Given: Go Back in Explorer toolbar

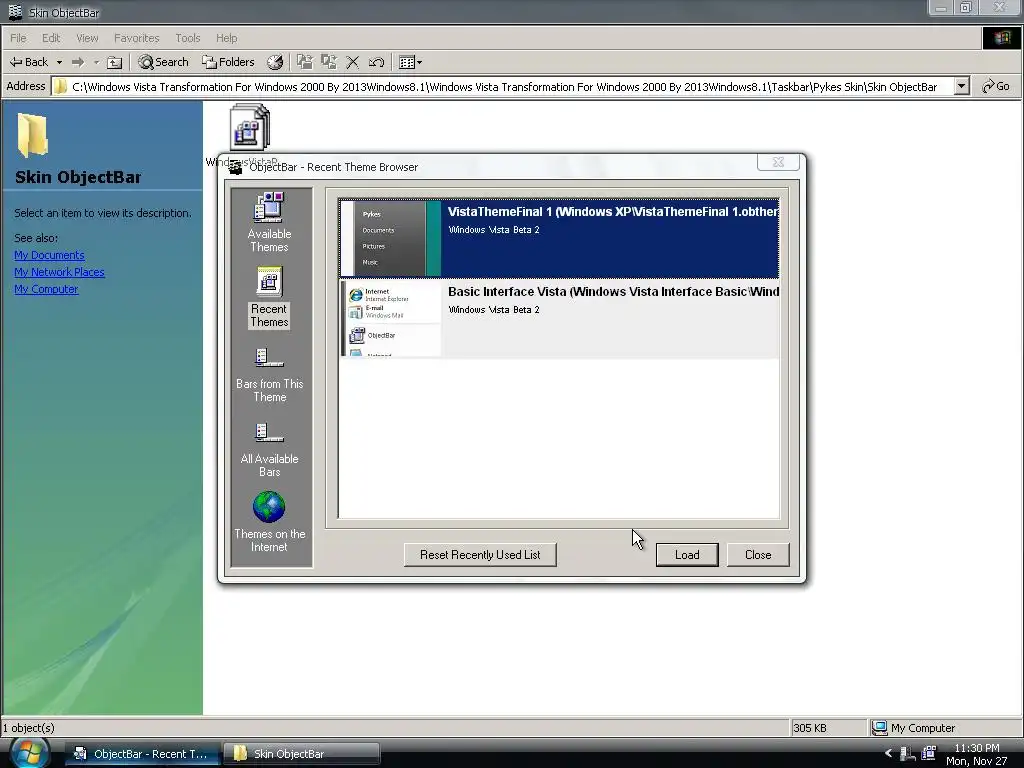Looking at the screenshot, I should point(29,62).
